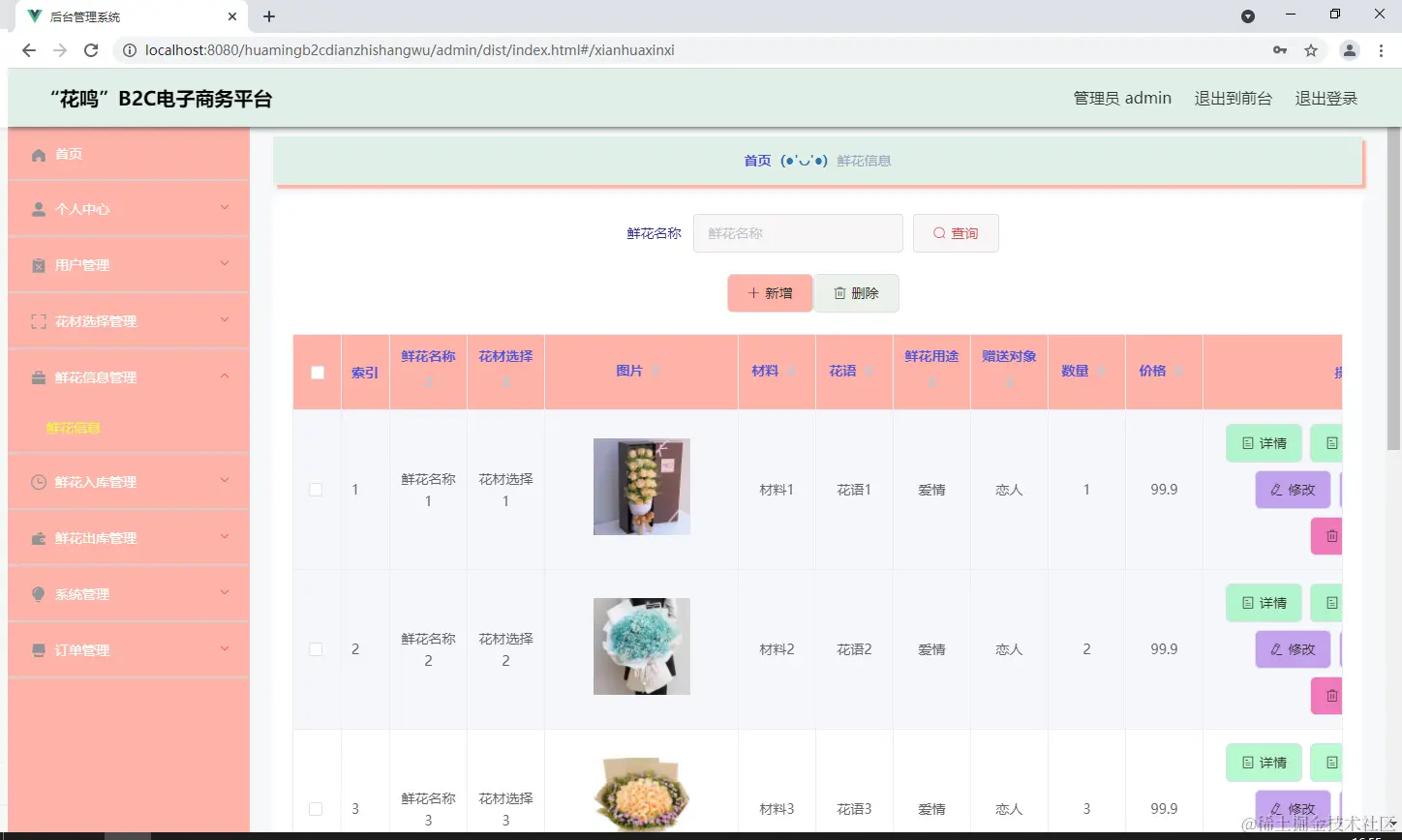Expand the 订单管理 chevron
Image resolution: width=1402 pixels, height=840 pixels.
point(225,648)
